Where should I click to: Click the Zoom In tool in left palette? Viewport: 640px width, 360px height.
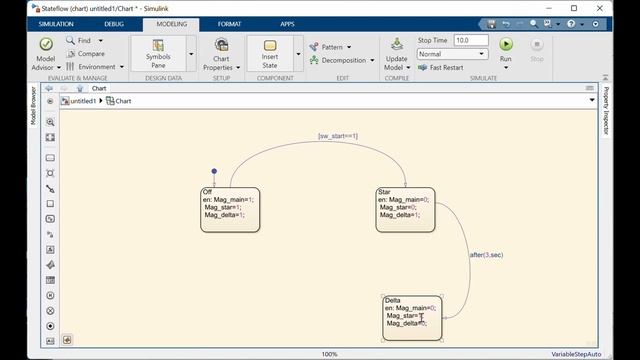point(50,122)
